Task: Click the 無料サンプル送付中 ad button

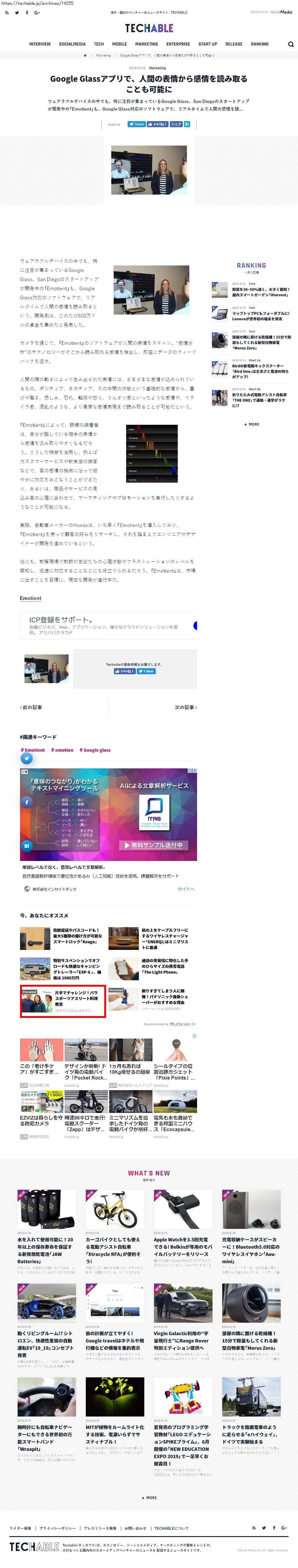Action: [x=154, y=845]
